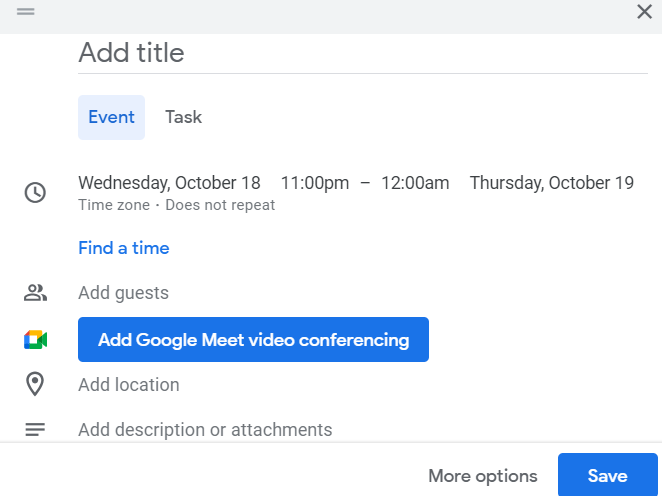
Task: Change start date Wednesday, October 18
Action: [169, 183]
